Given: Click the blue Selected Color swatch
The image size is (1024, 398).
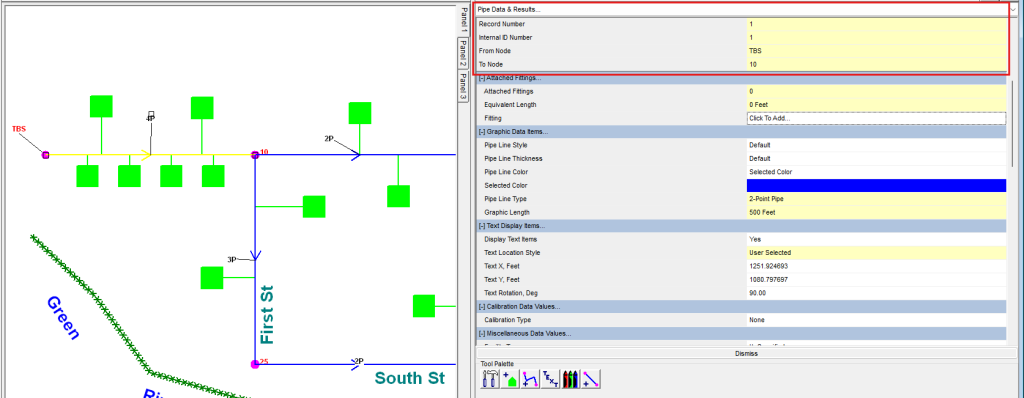Looking at the screenshot, I should pos(876,186).
